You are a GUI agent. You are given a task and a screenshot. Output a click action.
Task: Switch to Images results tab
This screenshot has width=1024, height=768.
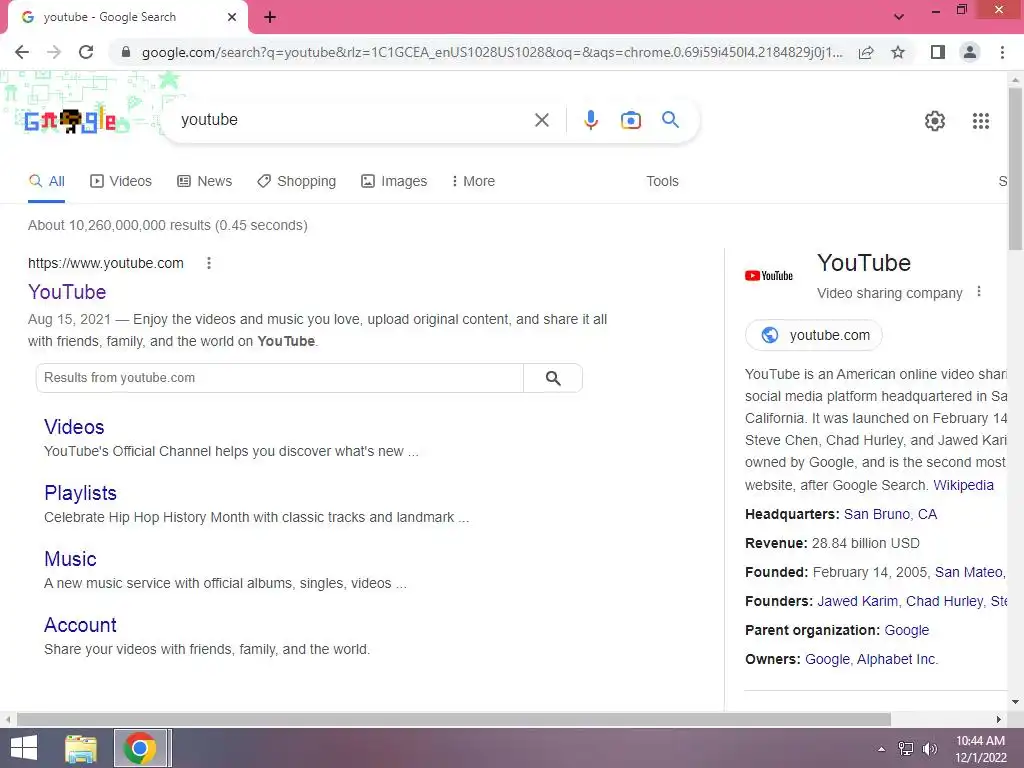click(394, 182)
